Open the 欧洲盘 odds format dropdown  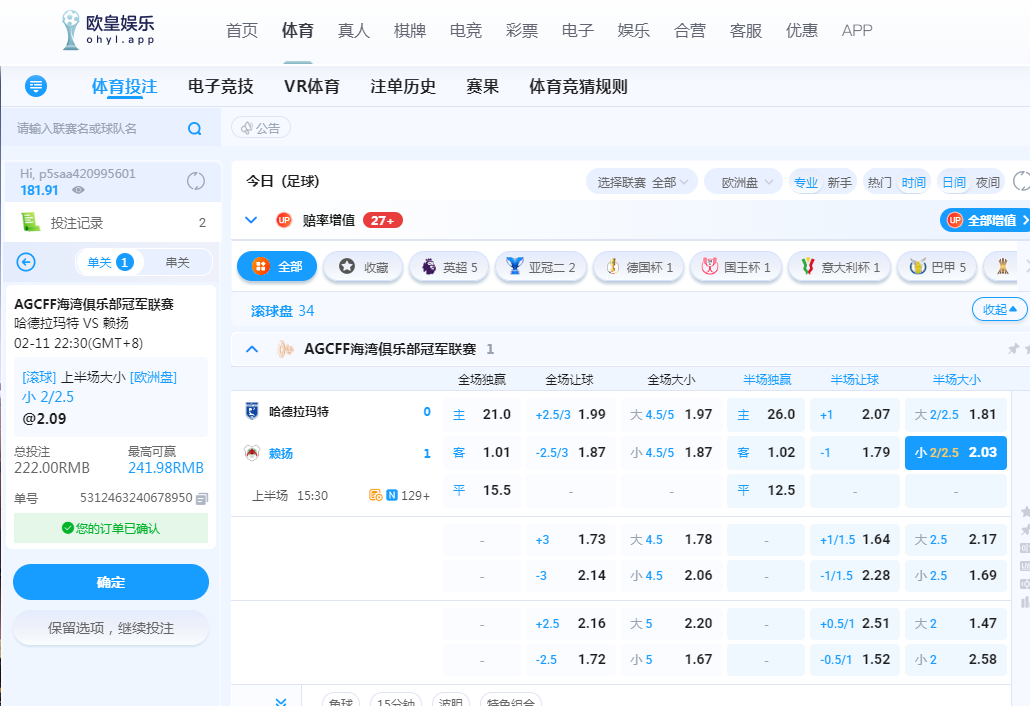[x=745, y=182]
